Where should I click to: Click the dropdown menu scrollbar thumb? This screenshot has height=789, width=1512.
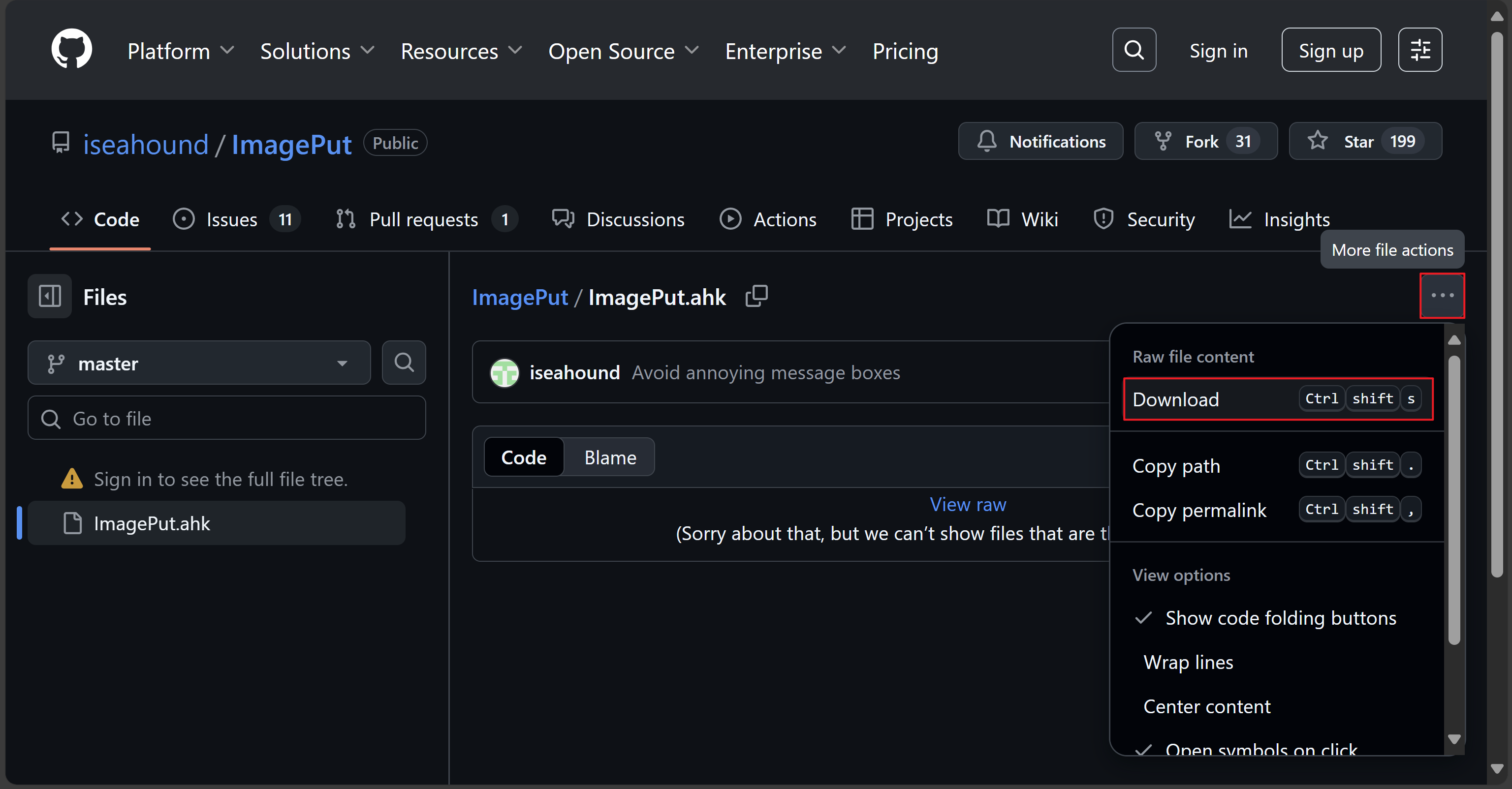pyautogui.click(x=1454, y=500)
